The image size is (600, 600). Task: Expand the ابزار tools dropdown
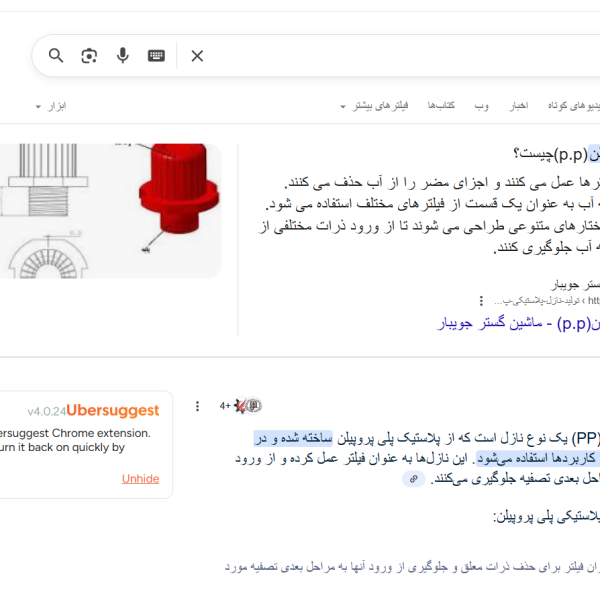coord(51,106)
